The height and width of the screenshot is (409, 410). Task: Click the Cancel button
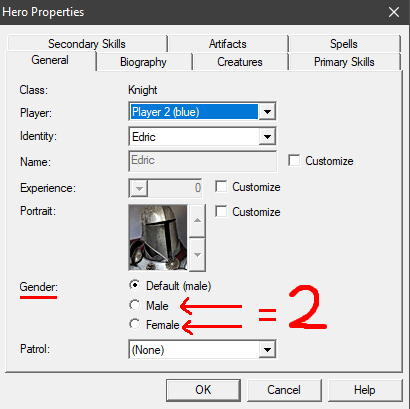tap(284, 390)
